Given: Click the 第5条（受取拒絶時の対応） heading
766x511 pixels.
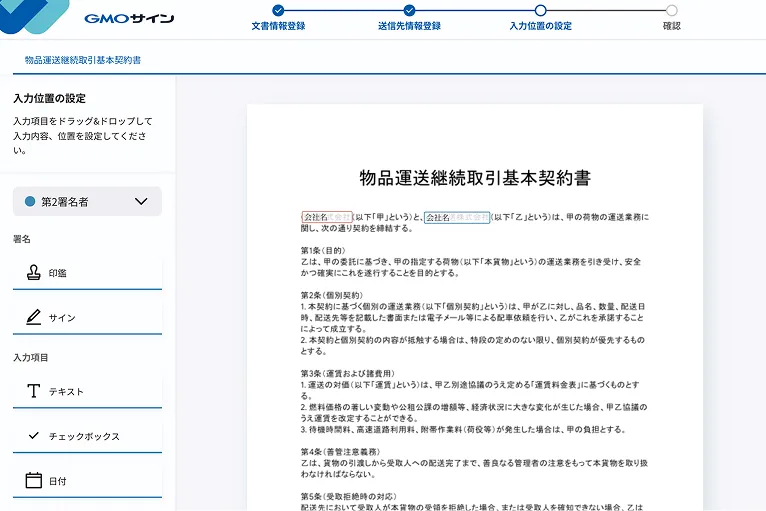Looking at the screenshot, I should point(349,496).
